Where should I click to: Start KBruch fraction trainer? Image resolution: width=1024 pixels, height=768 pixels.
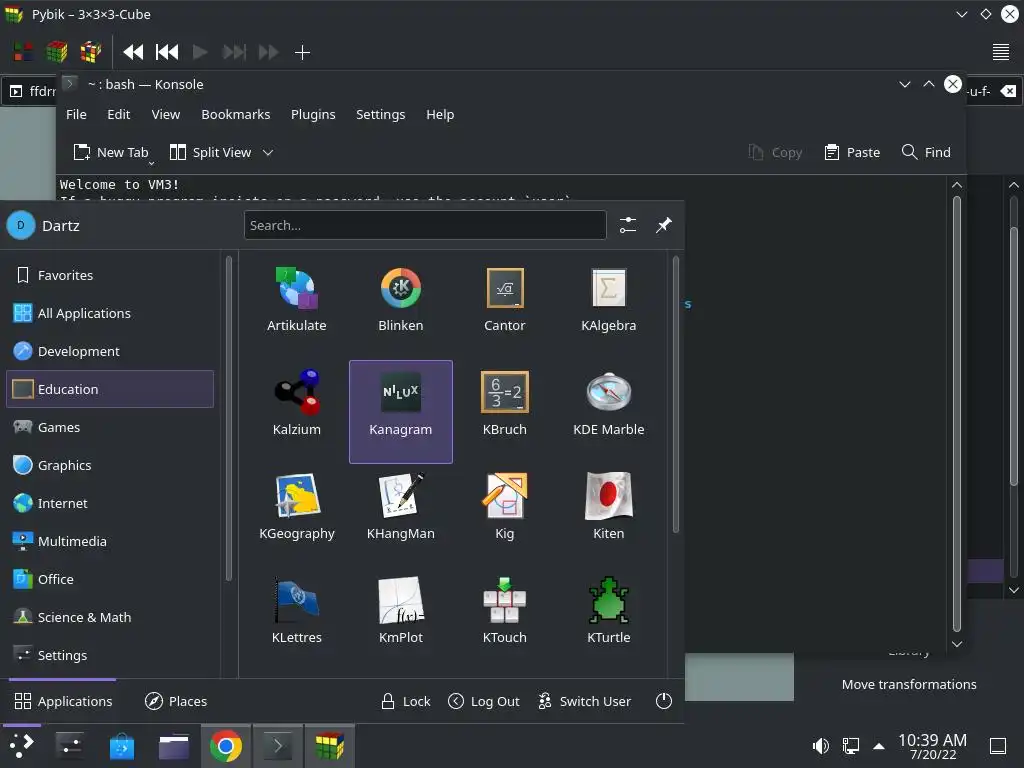504,404
